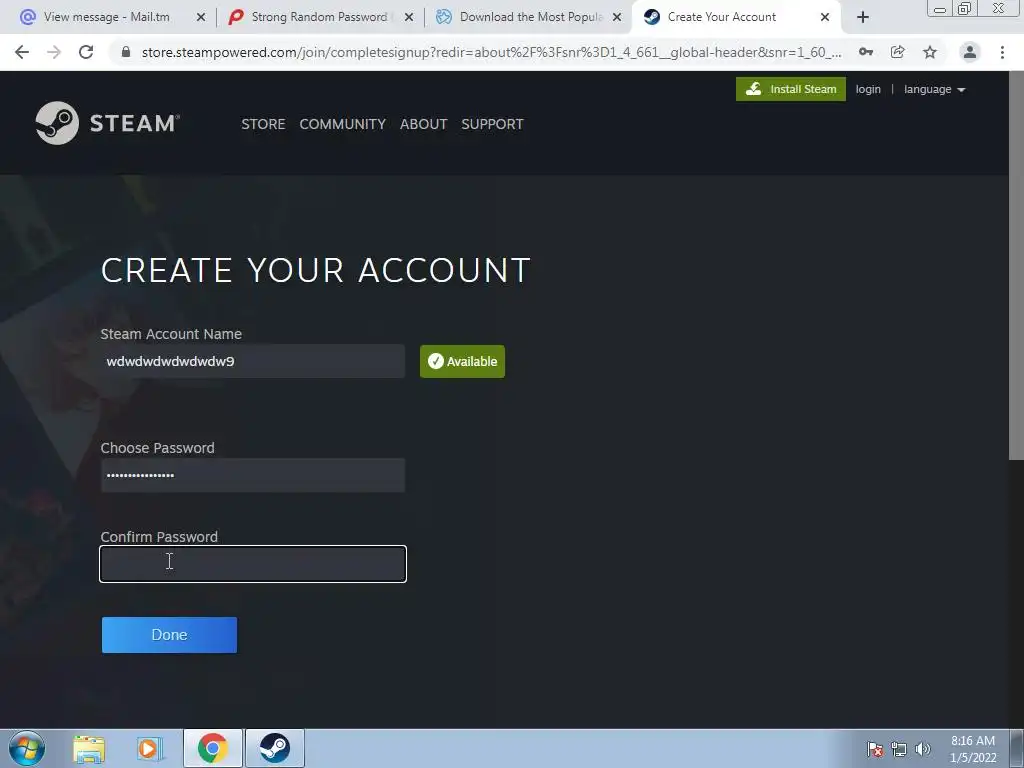Open the ABOUT page link
The image size is (1024, 768).
point(423,124)
